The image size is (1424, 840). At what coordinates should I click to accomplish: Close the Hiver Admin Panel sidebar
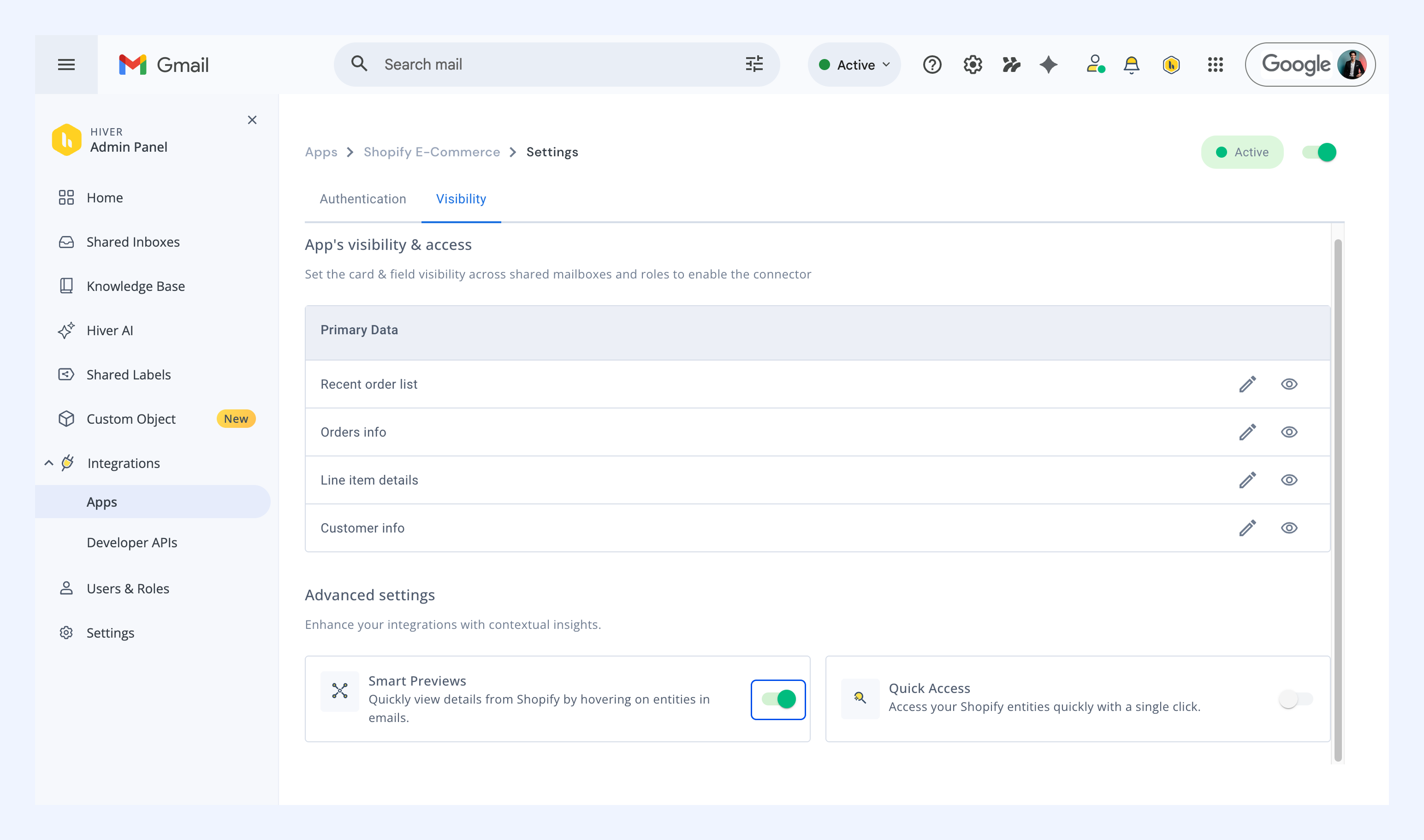tap(252, 120)
